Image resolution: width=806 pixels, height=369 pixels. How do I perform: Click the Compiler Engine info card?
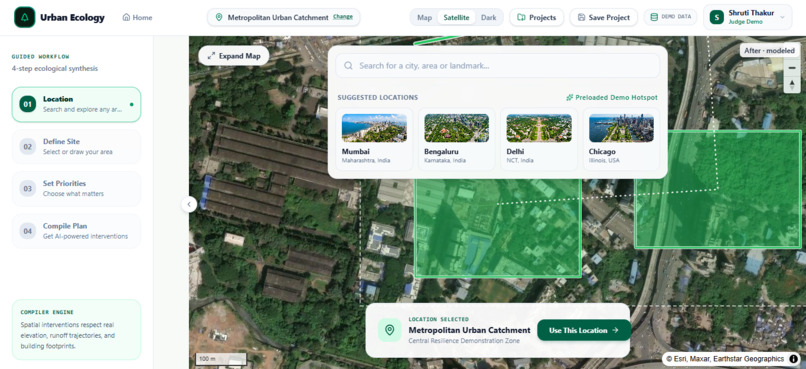(76, 329)
